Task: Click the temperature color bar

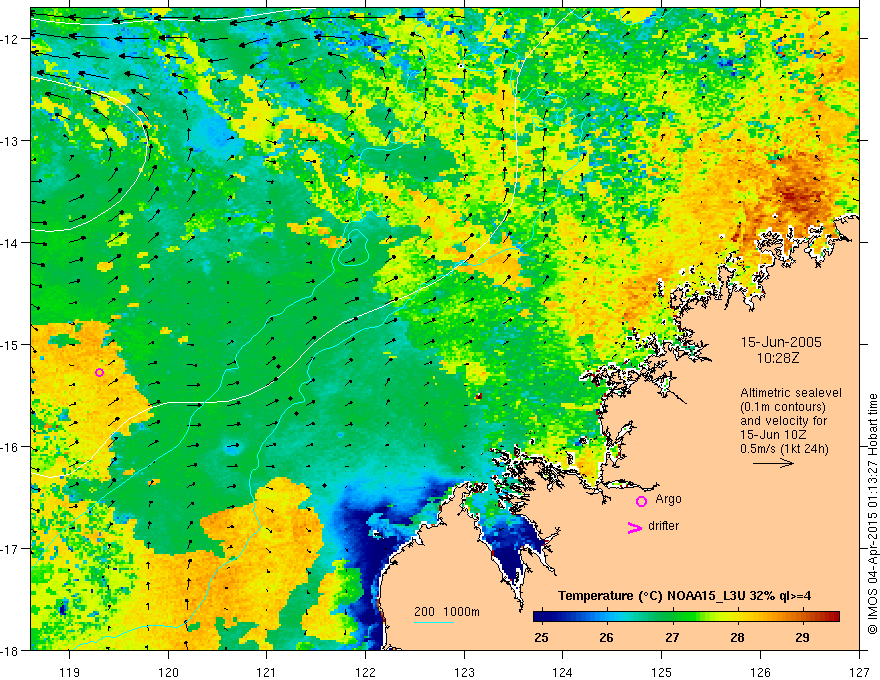Action: [x=686, y=616]
